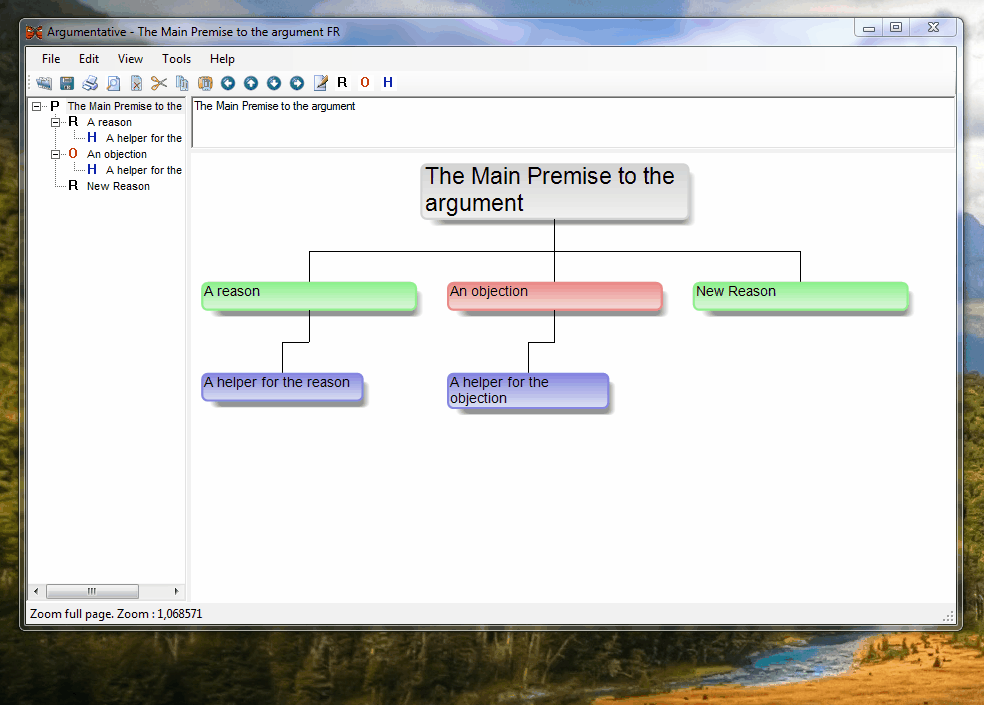Add an Objection with toolbar O button
This screenshot has height=705, width=984.
[365, 82]
